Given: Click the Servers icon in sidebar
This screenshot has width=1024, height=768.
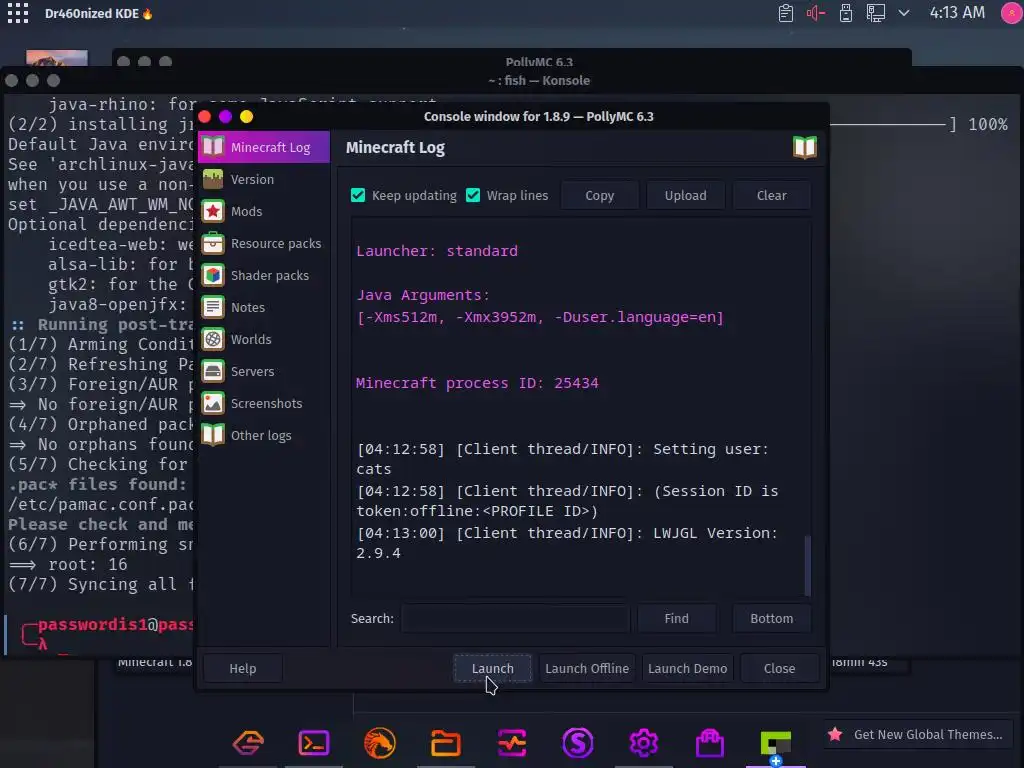Looking at the screenshot, I should (x=213, y=371).
